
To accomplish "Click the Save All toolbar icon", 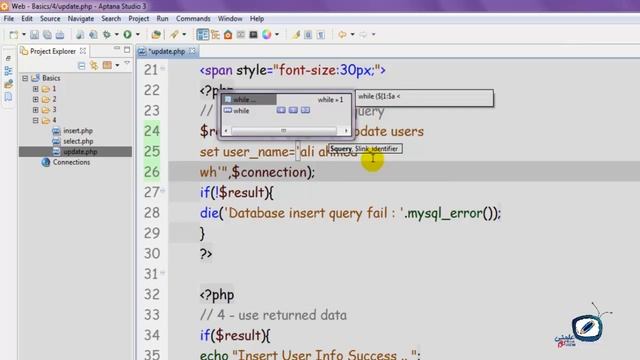I will [x=47, y=35].
